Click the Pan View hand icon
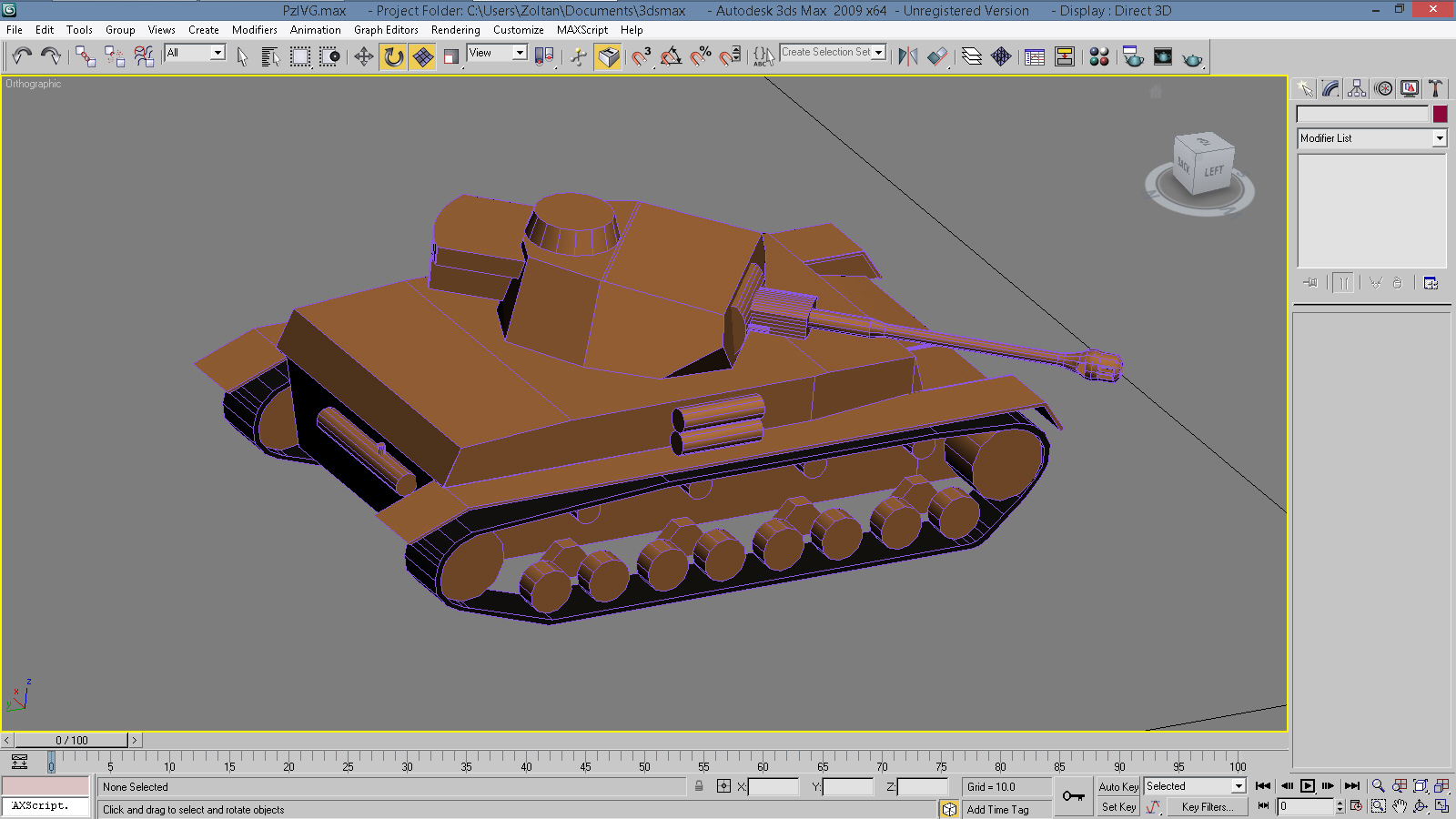 pos(1400,805)
